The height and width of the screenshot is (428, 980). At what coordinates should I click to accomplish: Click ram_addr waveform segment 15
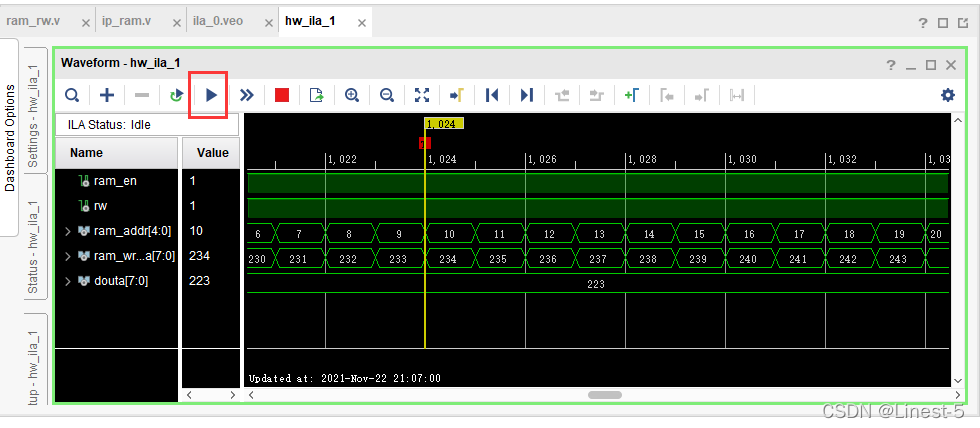click(x=699, y=234)
